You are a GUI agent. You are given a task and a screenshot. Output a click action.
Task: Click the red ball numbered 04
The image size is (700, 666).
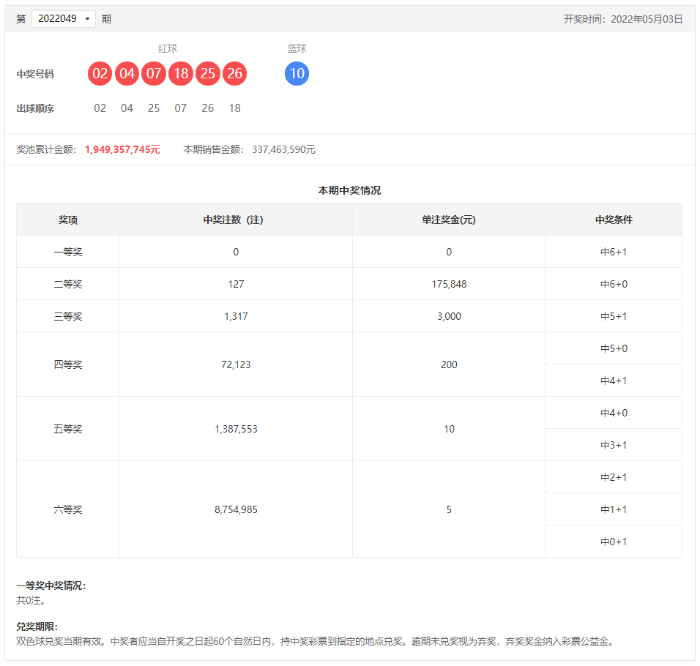coord(127,74)
